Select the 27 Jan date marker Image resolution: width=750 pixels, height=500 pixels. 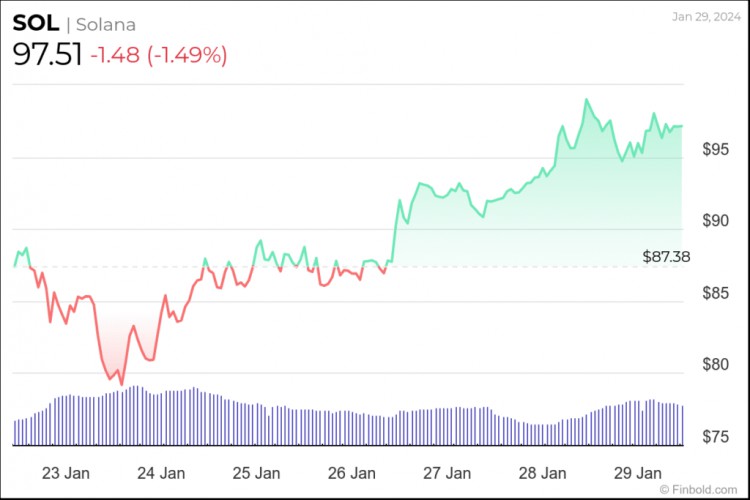tap(447, 473)
